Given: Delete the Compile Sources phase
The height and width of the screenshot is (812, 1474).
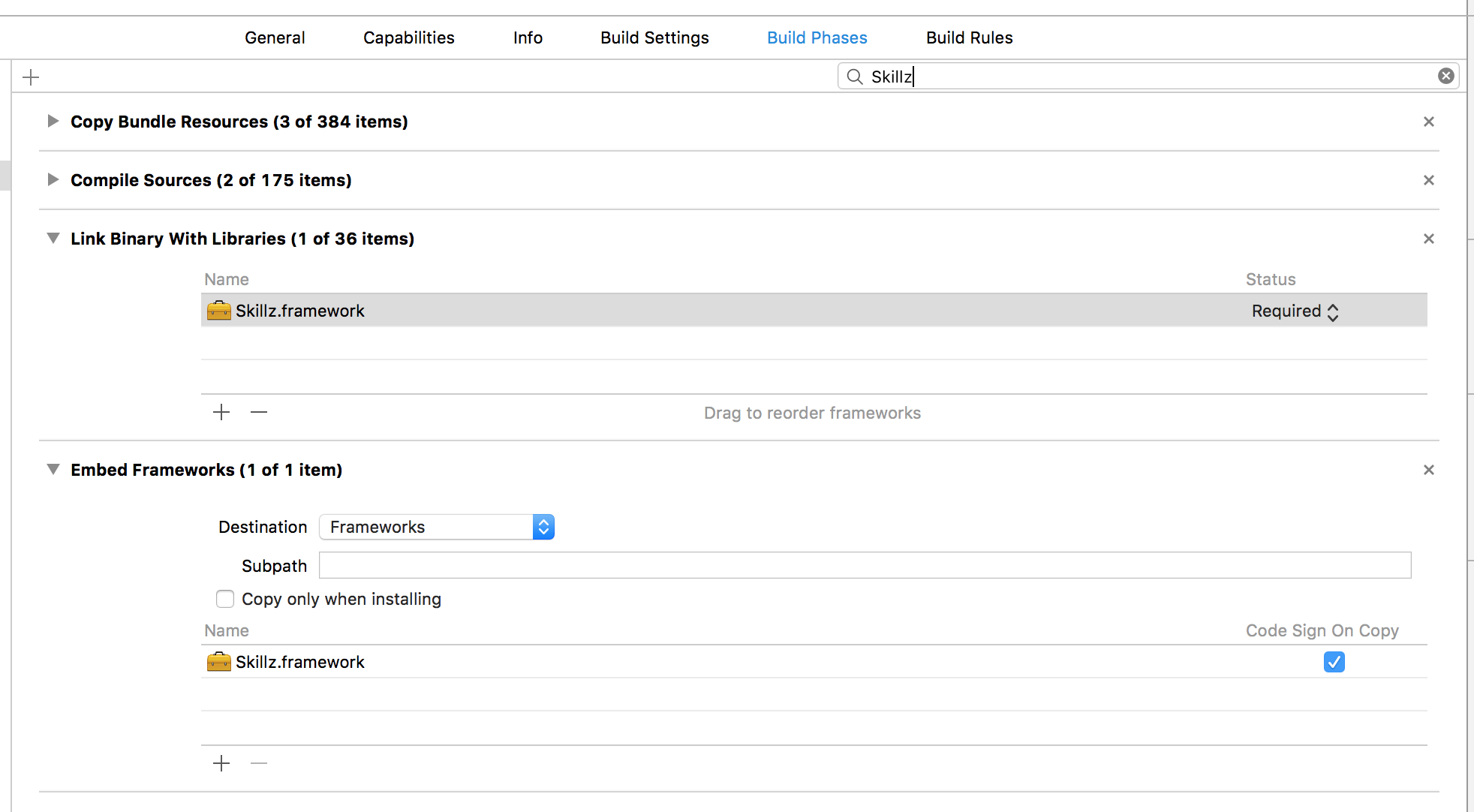Looking at the screenshot, I should click(x=1428, y=180).
